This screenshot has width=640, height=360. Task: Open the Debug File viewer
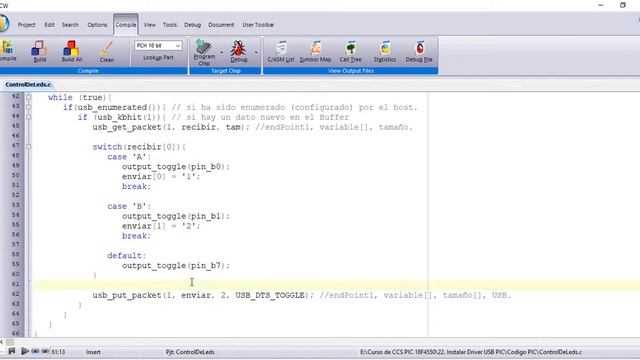419,51
